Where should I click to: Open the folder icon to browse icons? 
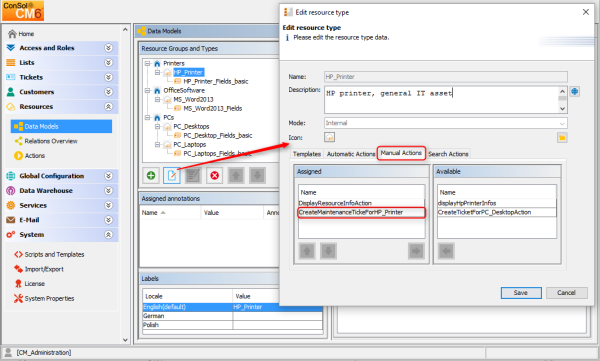tap(562, 137)
